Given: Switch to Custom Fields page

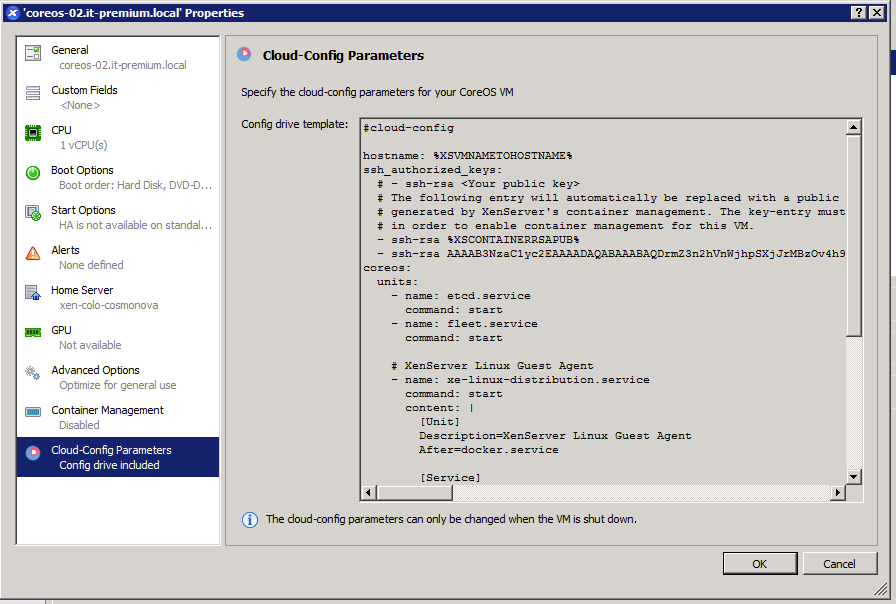Looking at the screenshot, I should [x=118, y=97].
